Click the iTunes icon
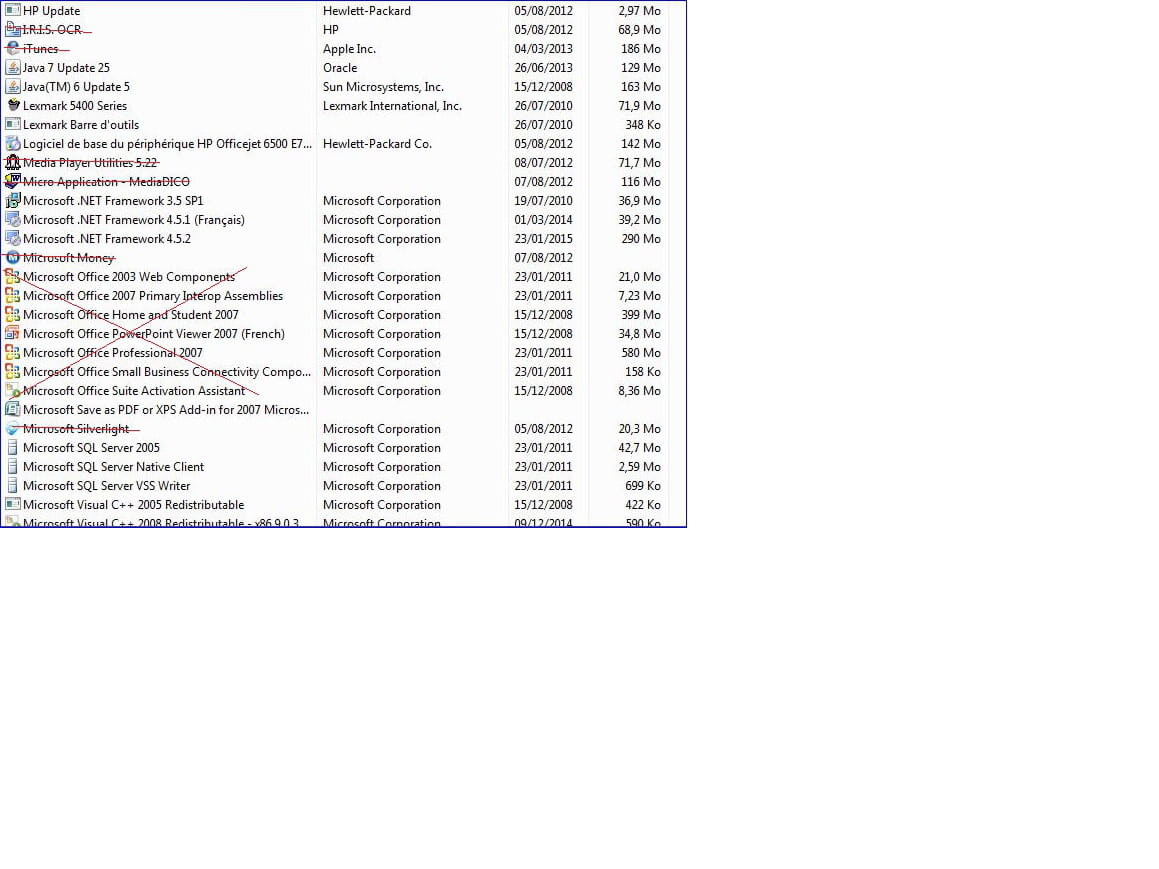The image size is (1159, 869). click(x=13, y=49)
